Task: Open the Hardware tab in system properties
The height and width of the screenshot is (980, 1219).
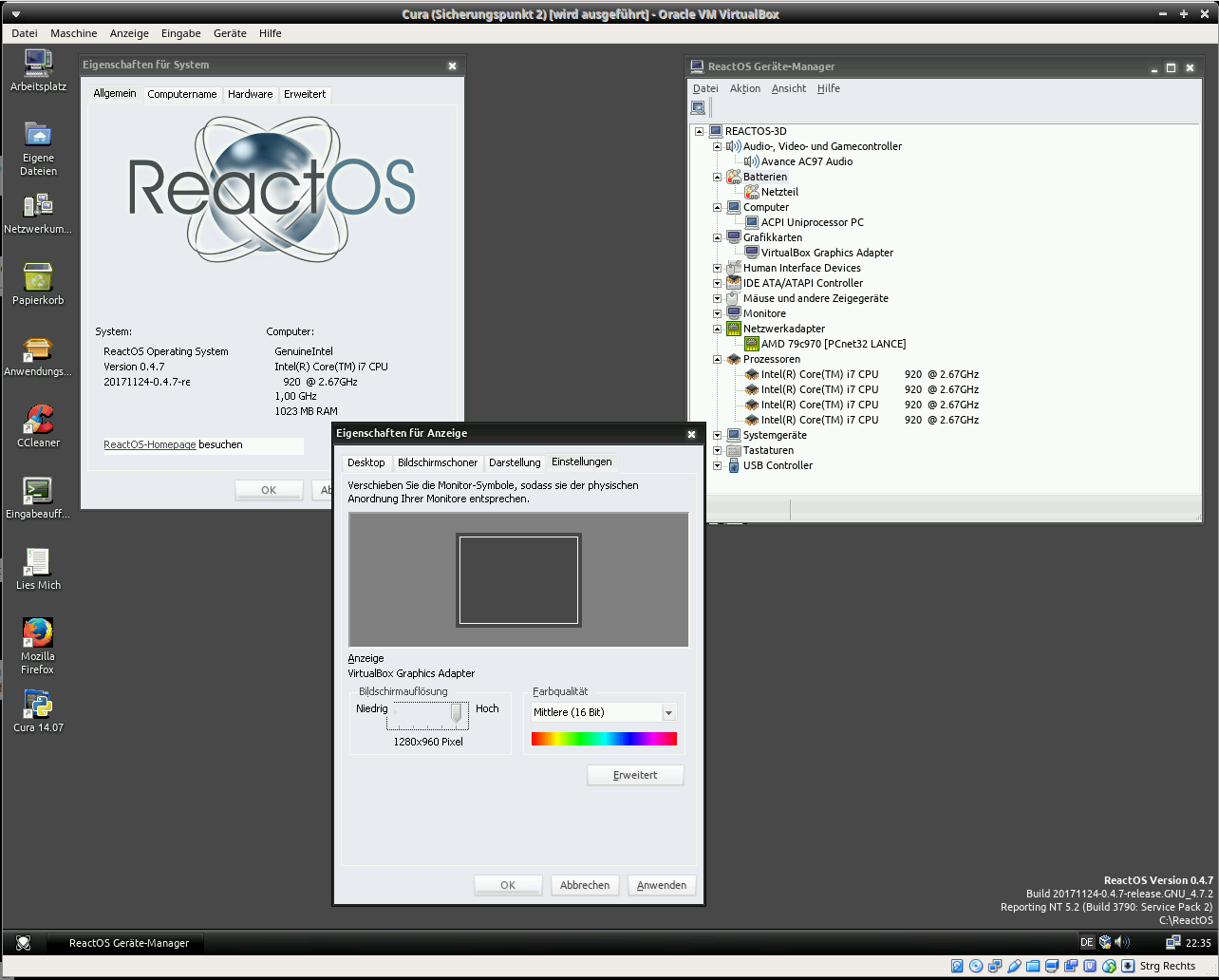Action: (x=250, y=94)
